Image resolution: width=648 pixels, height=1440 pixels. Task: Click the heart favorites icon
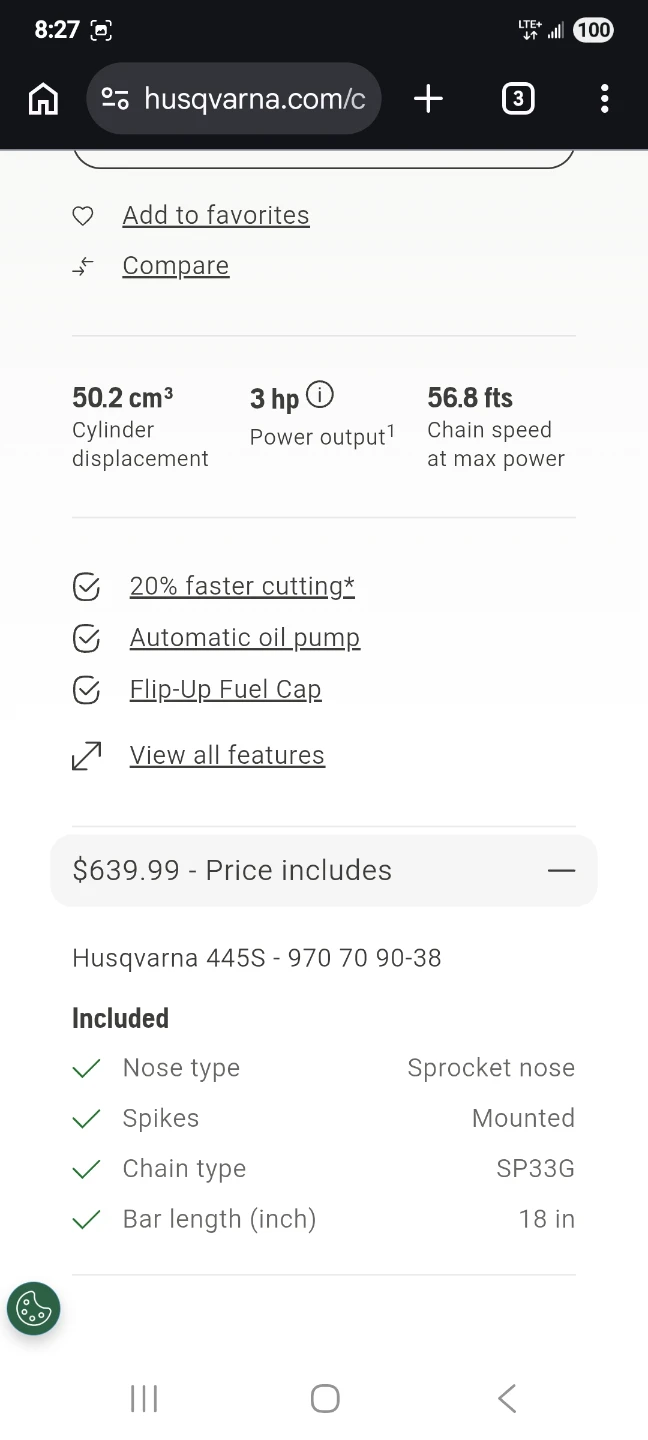[83, 216]
